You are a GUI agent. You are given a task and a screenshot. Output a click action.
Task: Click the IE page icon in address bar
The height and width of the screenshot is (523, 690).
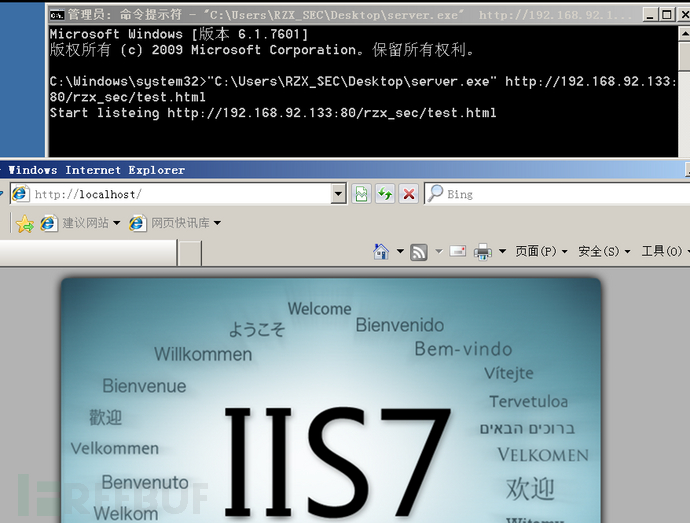coord(20,194)
